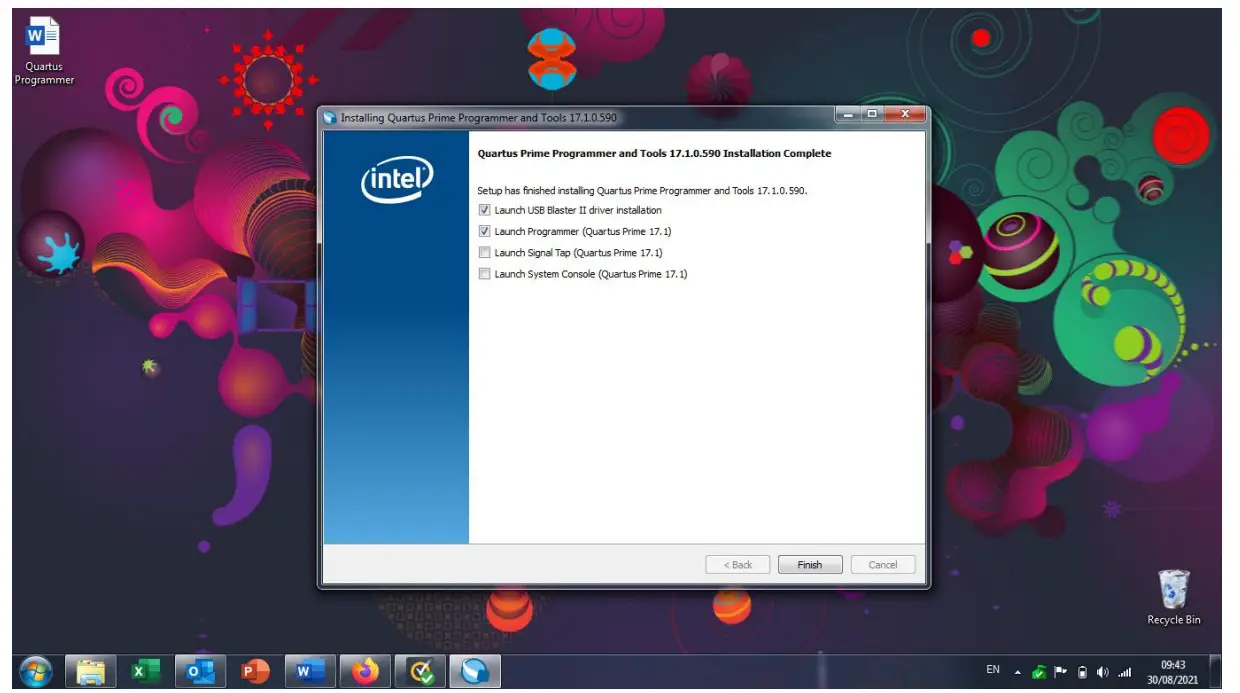Screen dimensions: 1240x693
Task: Enable Launch System Console checkbox
Action: pos(485,274)
